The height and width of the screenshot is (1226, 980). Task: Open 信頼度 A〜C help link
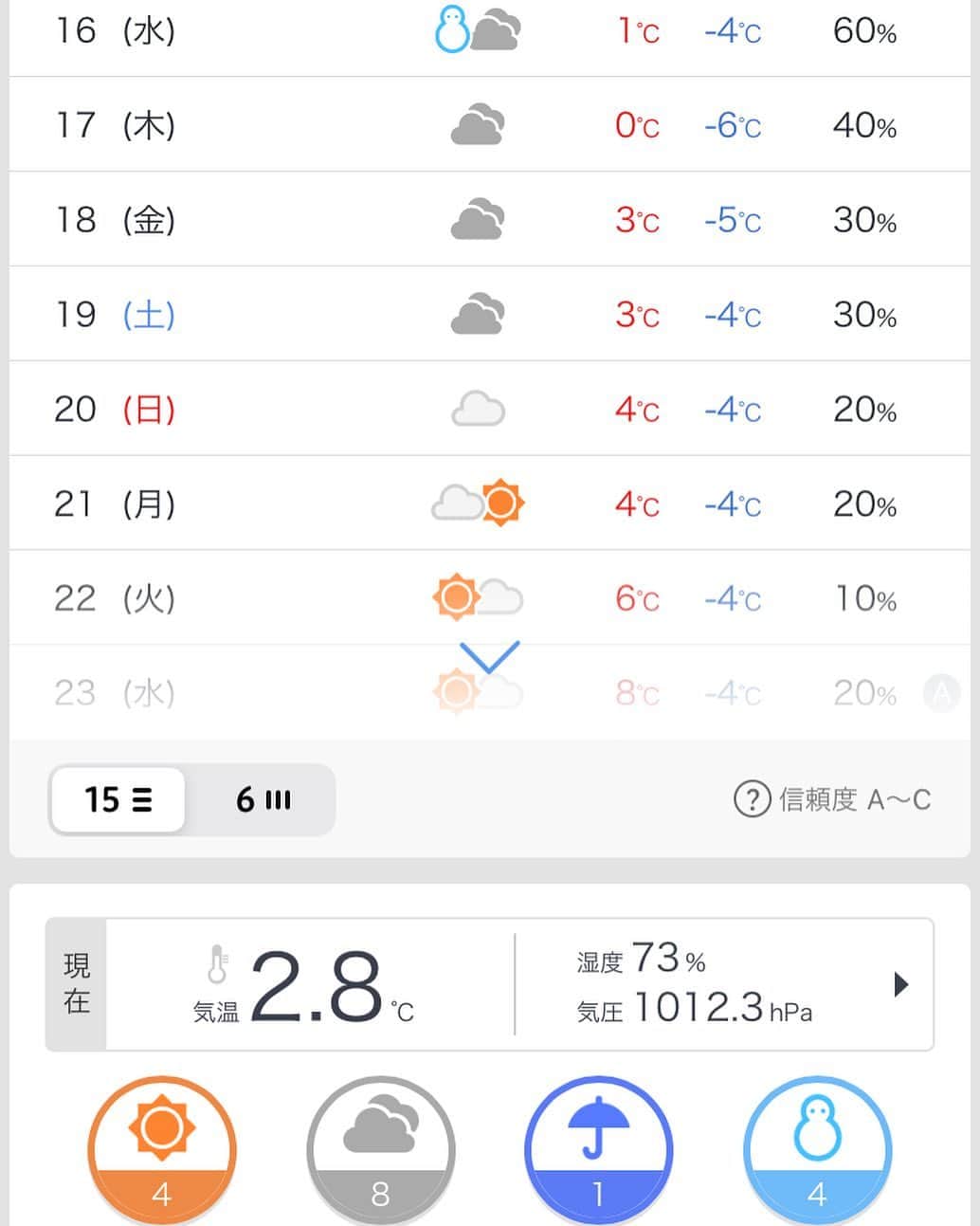[853, 799]
